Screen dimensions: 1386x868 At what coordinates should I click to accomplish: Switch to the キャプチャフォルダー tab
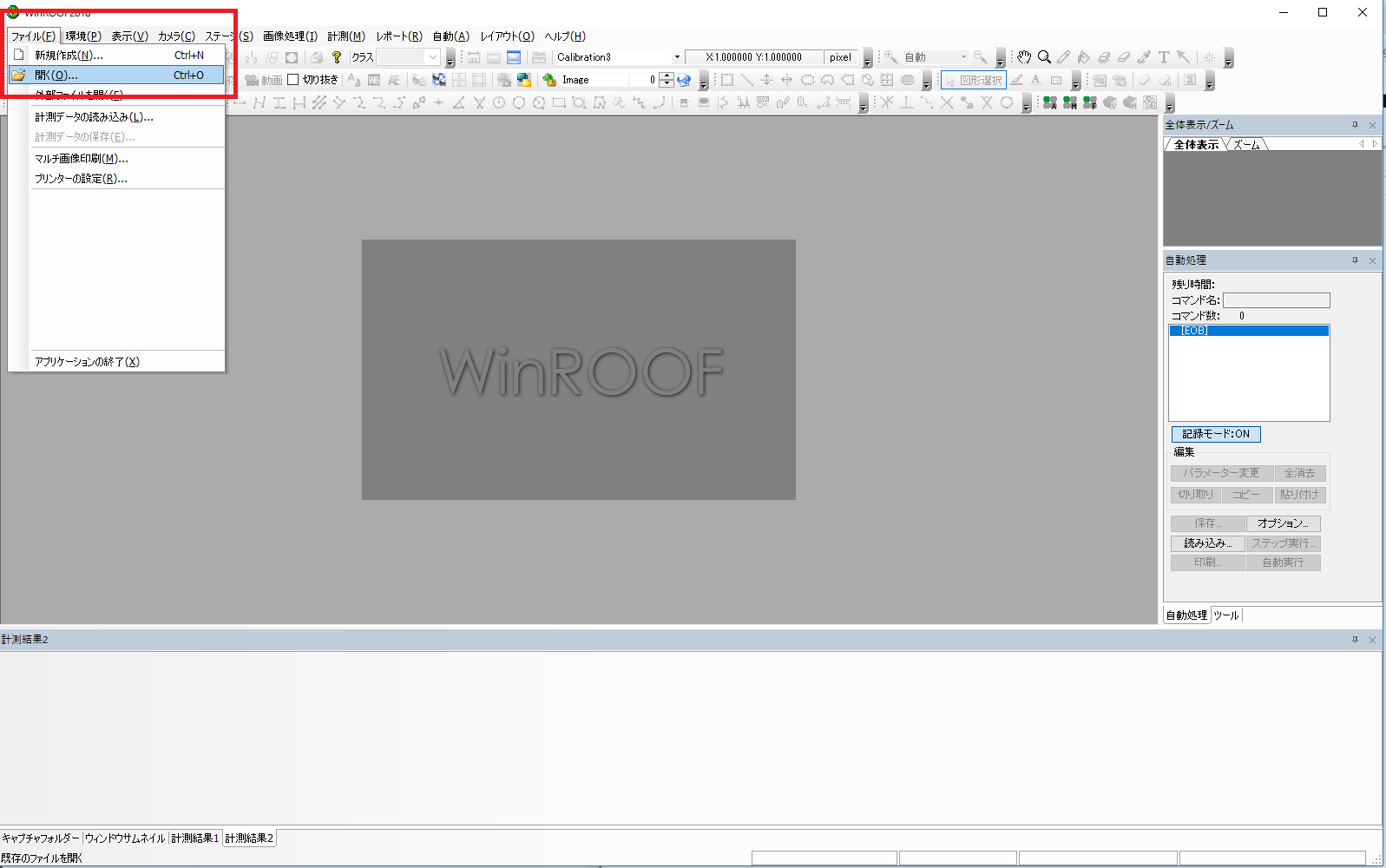click(x=40, y=838)
